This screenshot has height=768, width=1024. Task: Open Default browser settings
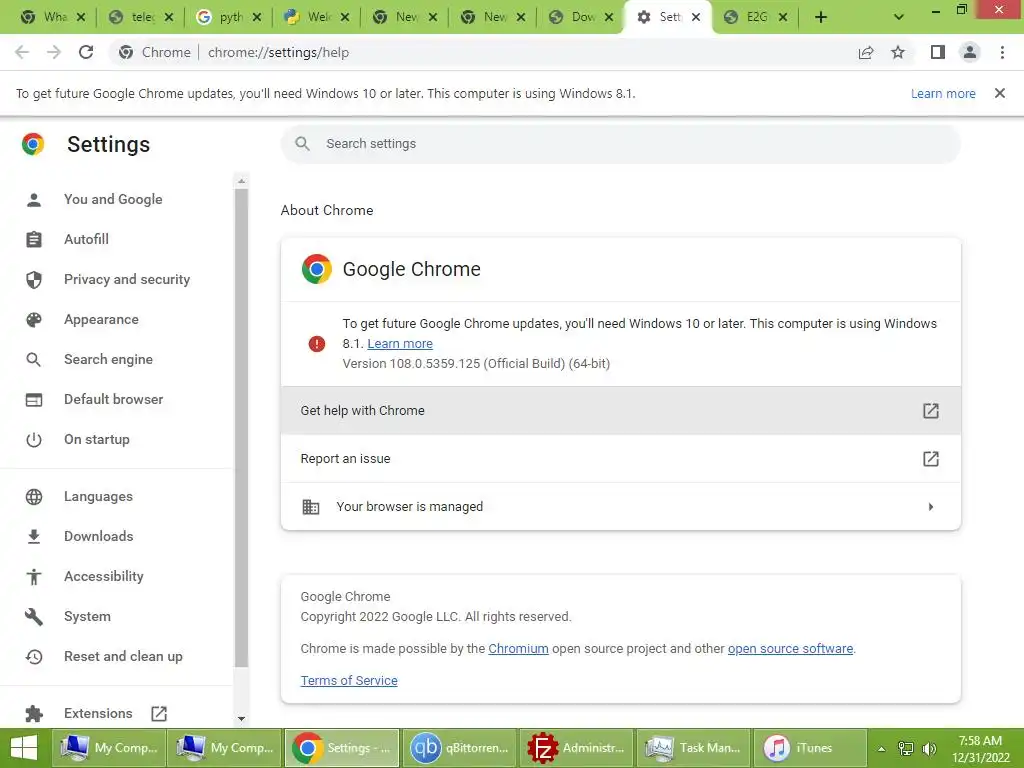(114, 399)
